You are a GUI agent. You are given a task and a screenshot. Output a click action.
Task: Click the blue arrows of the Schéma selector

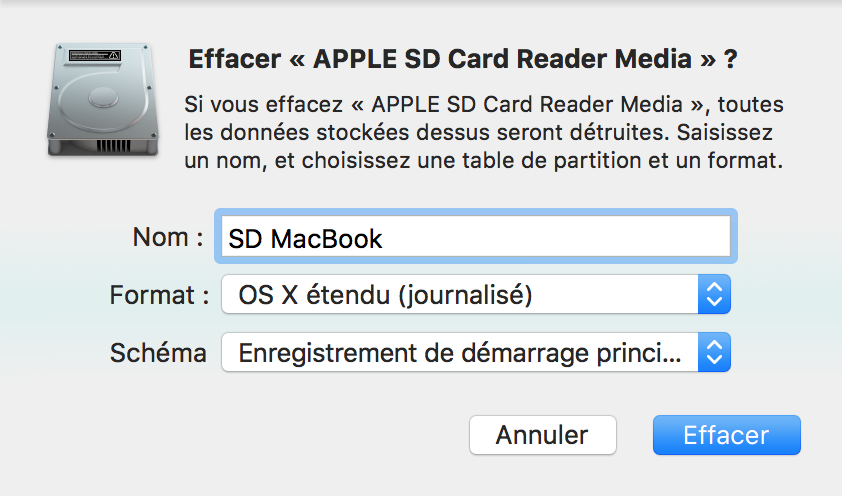click(714, 352)
